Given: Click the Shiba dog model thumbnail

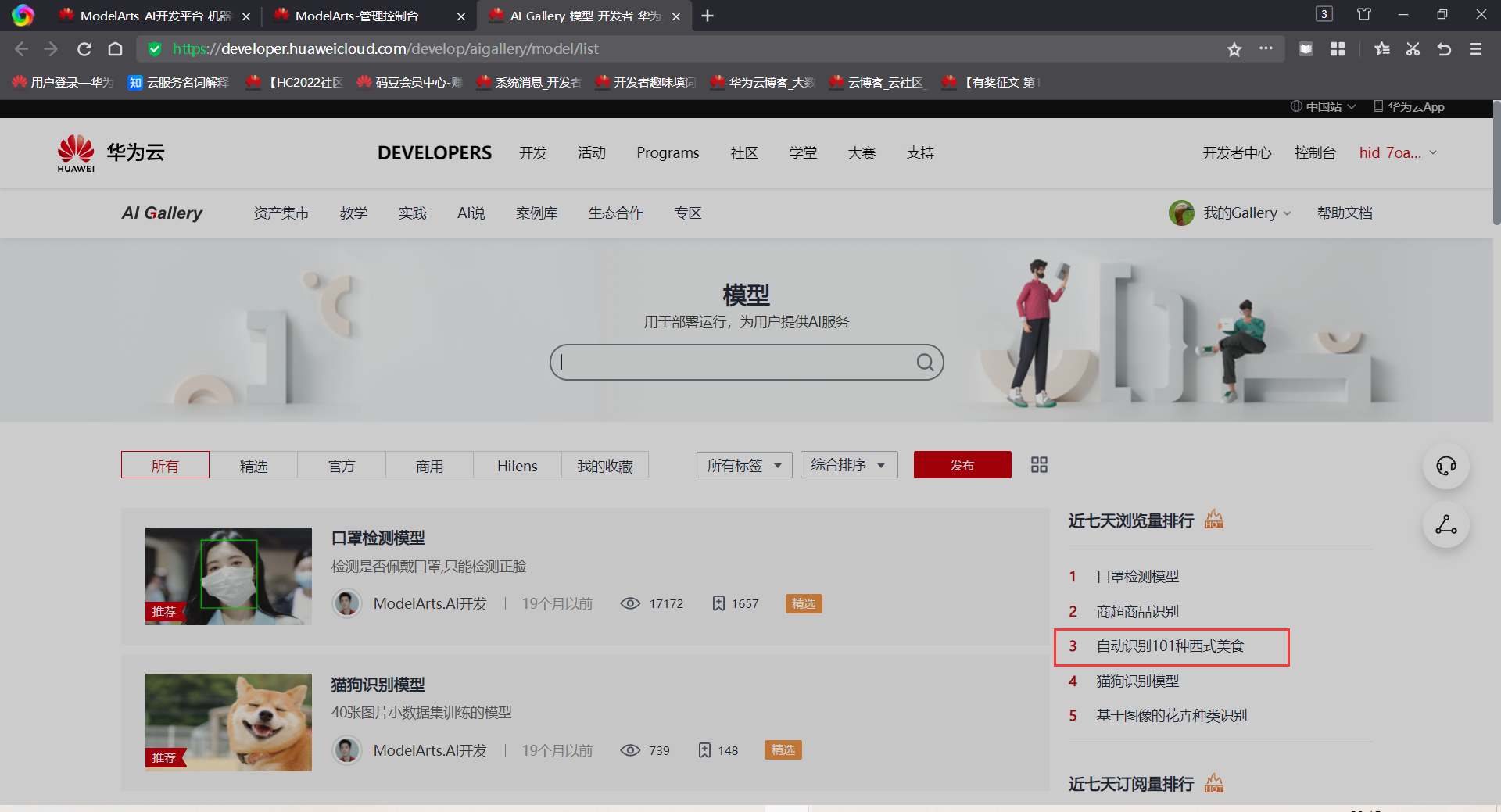Looking at the screenshot, I should coord(228,722).
